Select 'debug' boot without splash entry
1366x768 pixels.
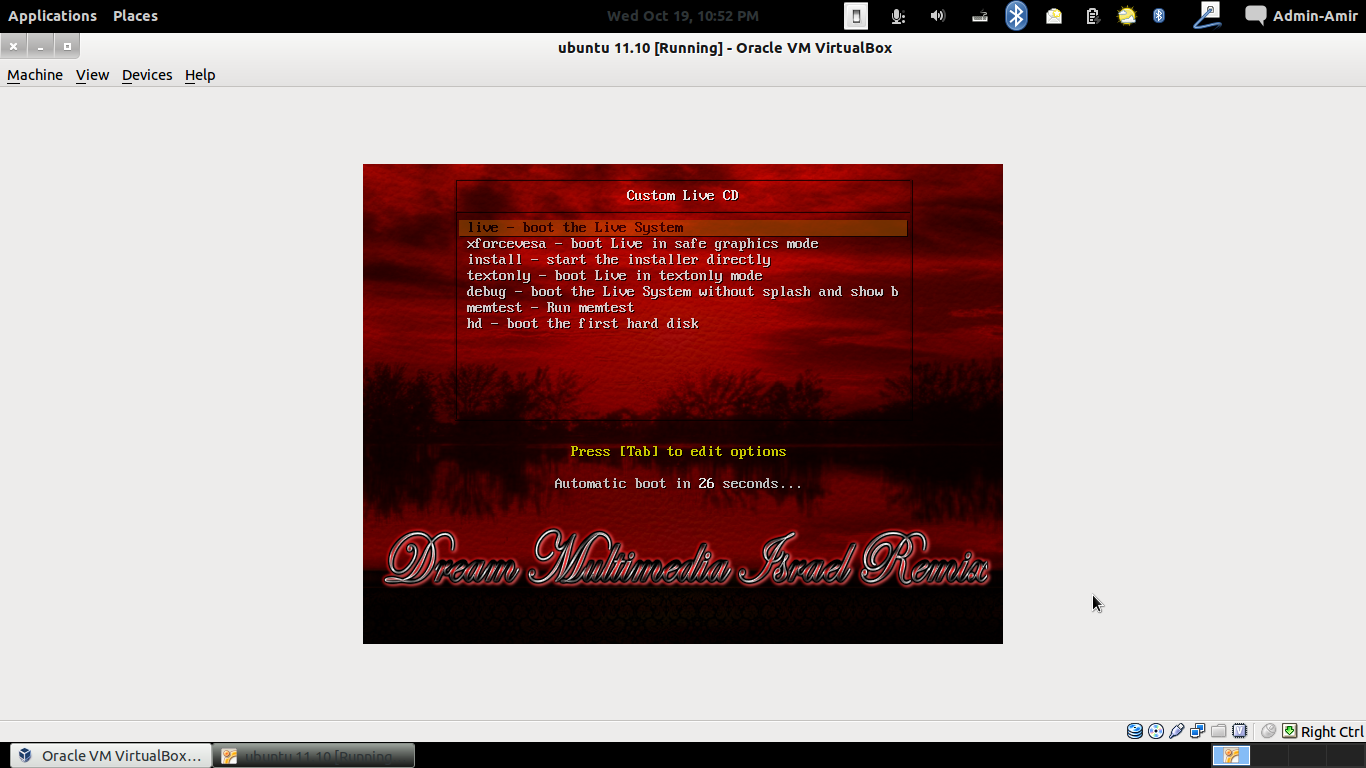(x=683, y=292)
